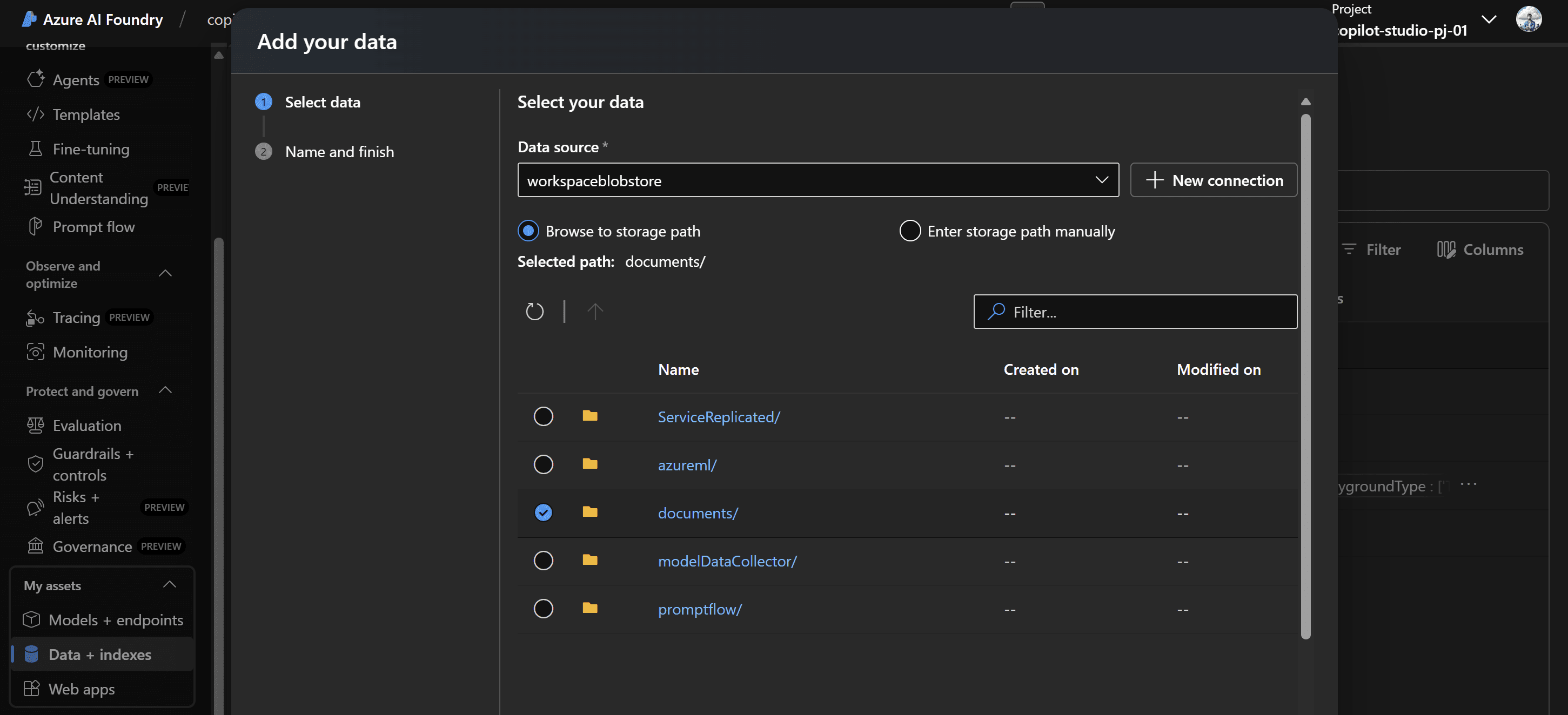
Task: Click the Web apps icon
Action: (32, 688)
